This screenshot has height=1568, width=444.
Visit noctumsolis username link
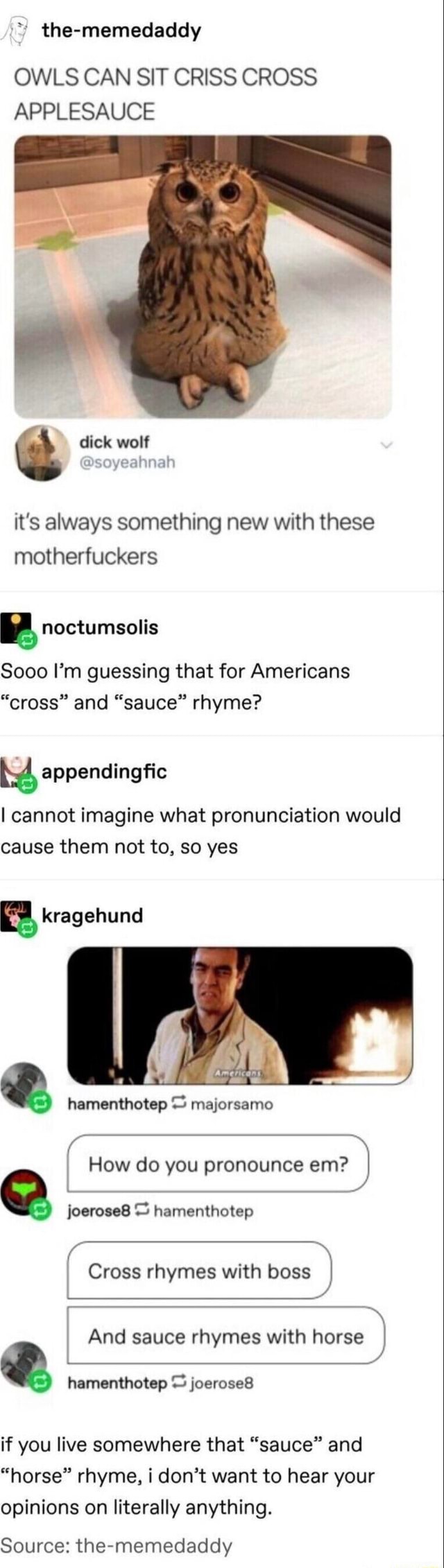[x=101, y=627]
